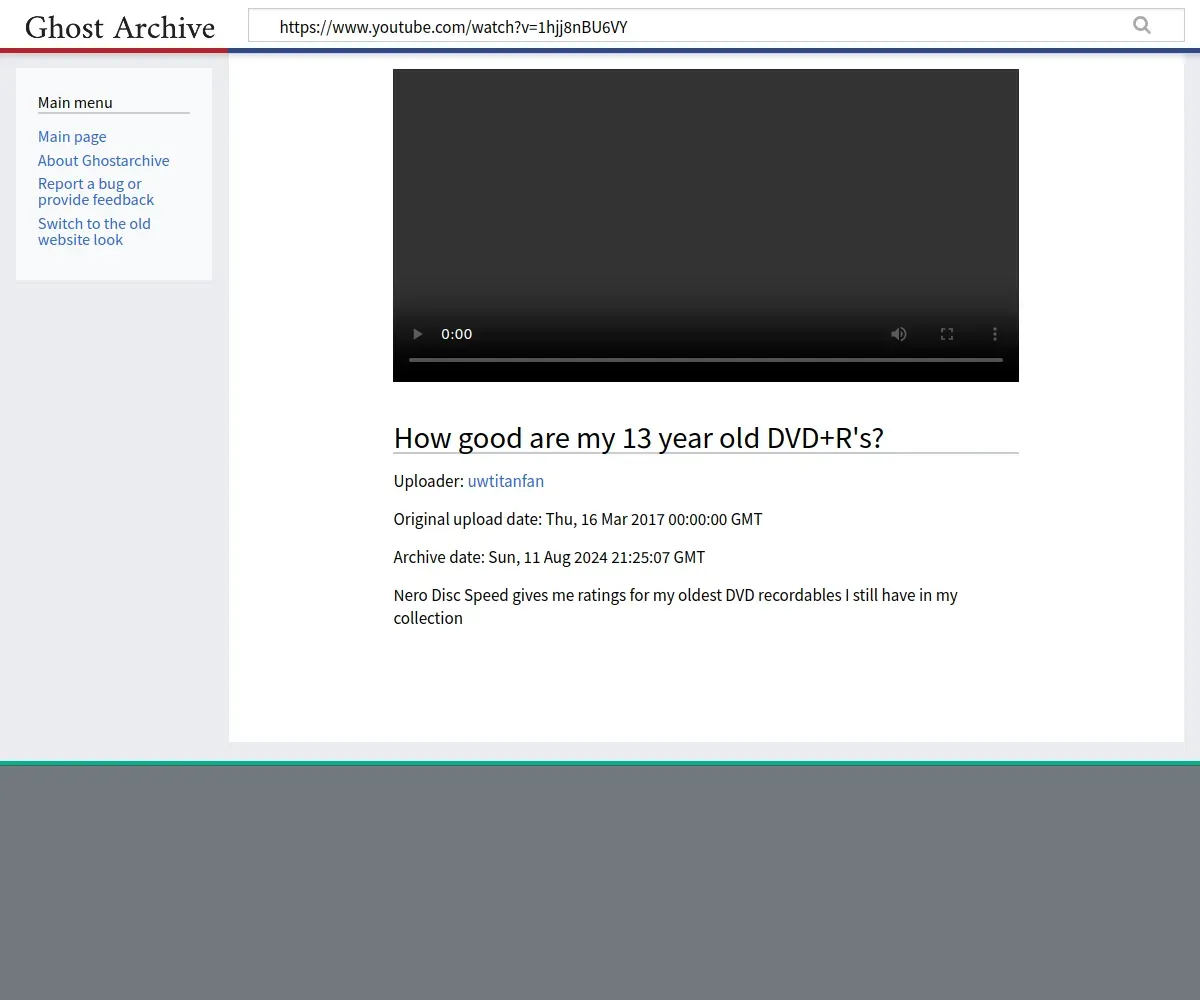Screen dimensions: 1200x1000
Task: Click the Archive date line
Action: tap(549, 557)
